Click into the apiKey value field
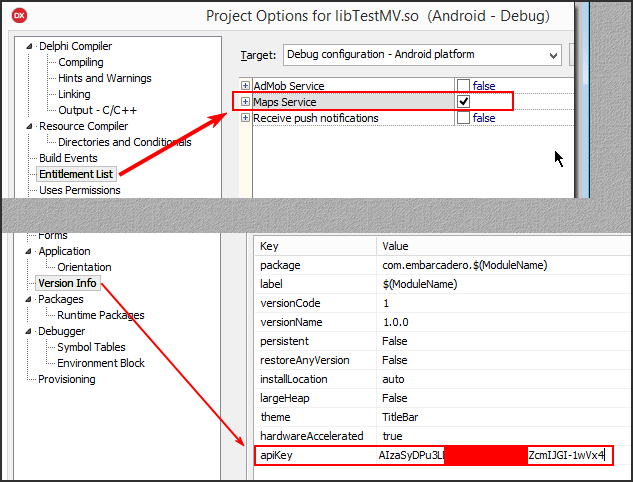This screenshot has height=482, width=633. (x=495, y=455)
